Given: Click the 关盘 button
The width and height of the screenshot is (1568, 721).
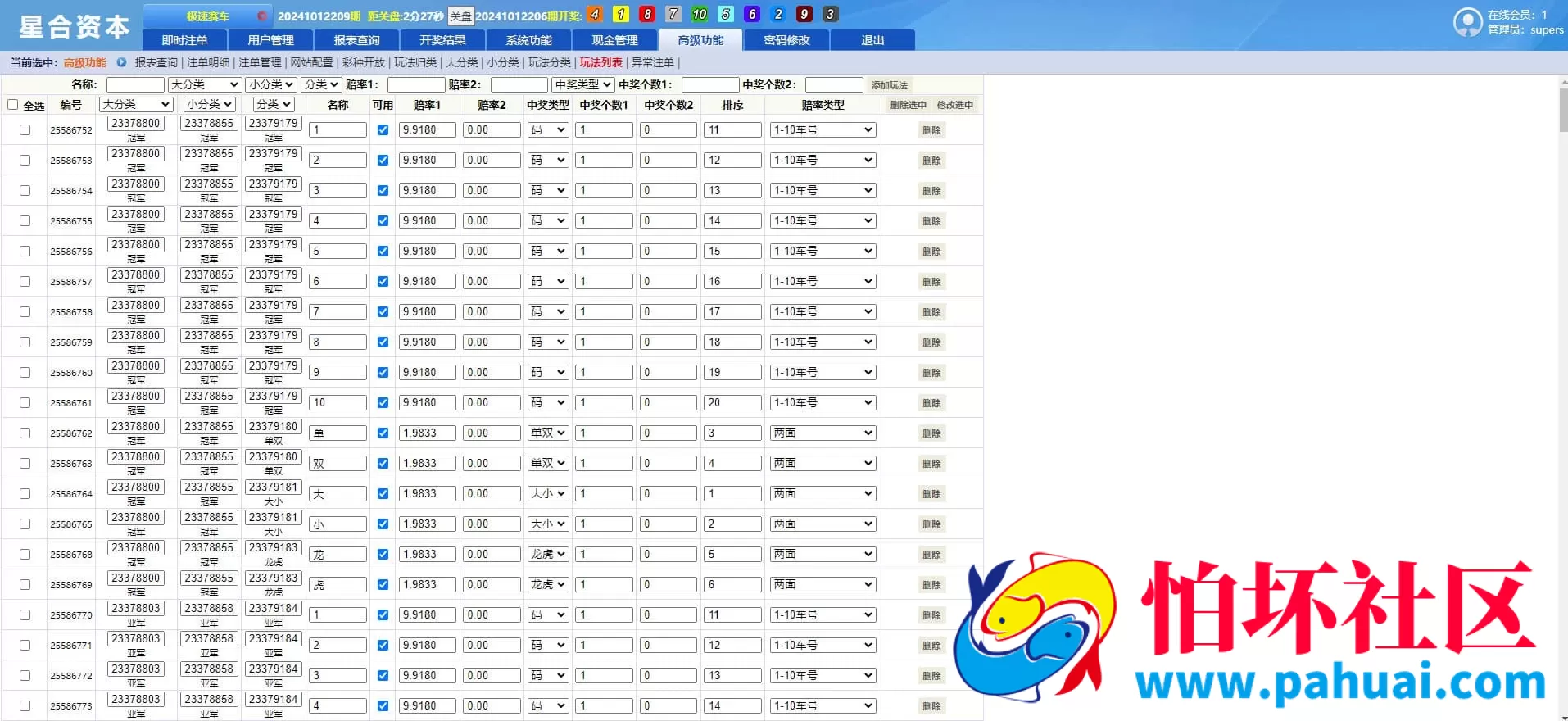Looking at the screenshot, I should click(x=461, y=16).
